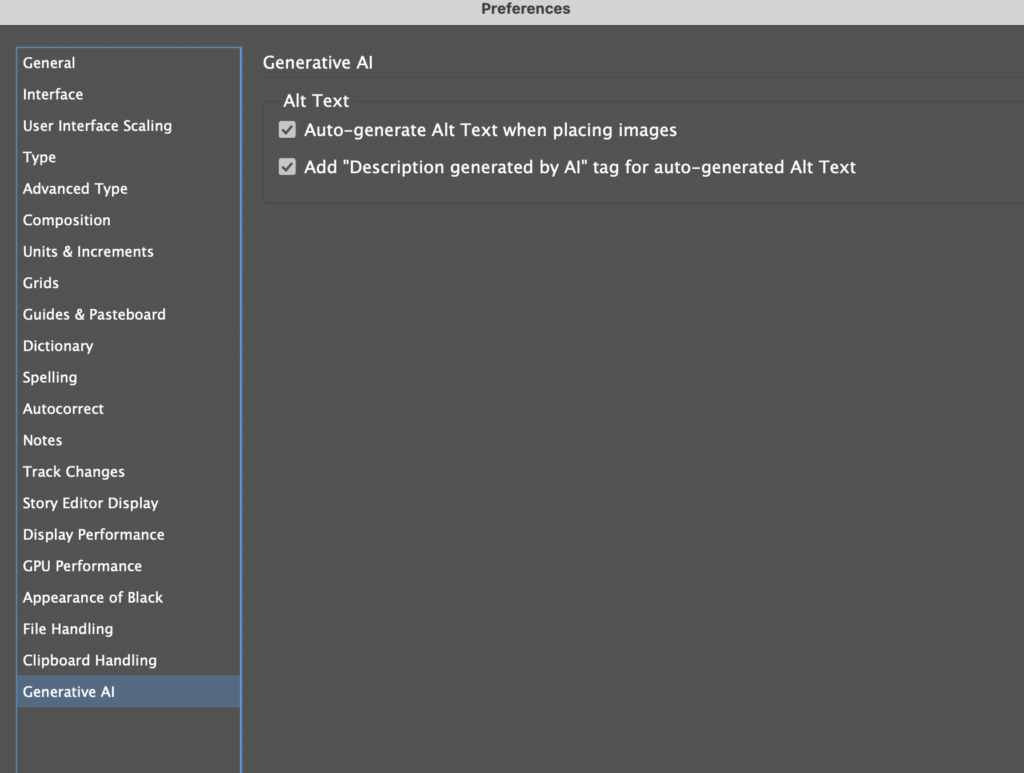The width and height of the screenshot is (1024, 773).
Task: Open File Handling preferences
Action: (x=68, y=629)
